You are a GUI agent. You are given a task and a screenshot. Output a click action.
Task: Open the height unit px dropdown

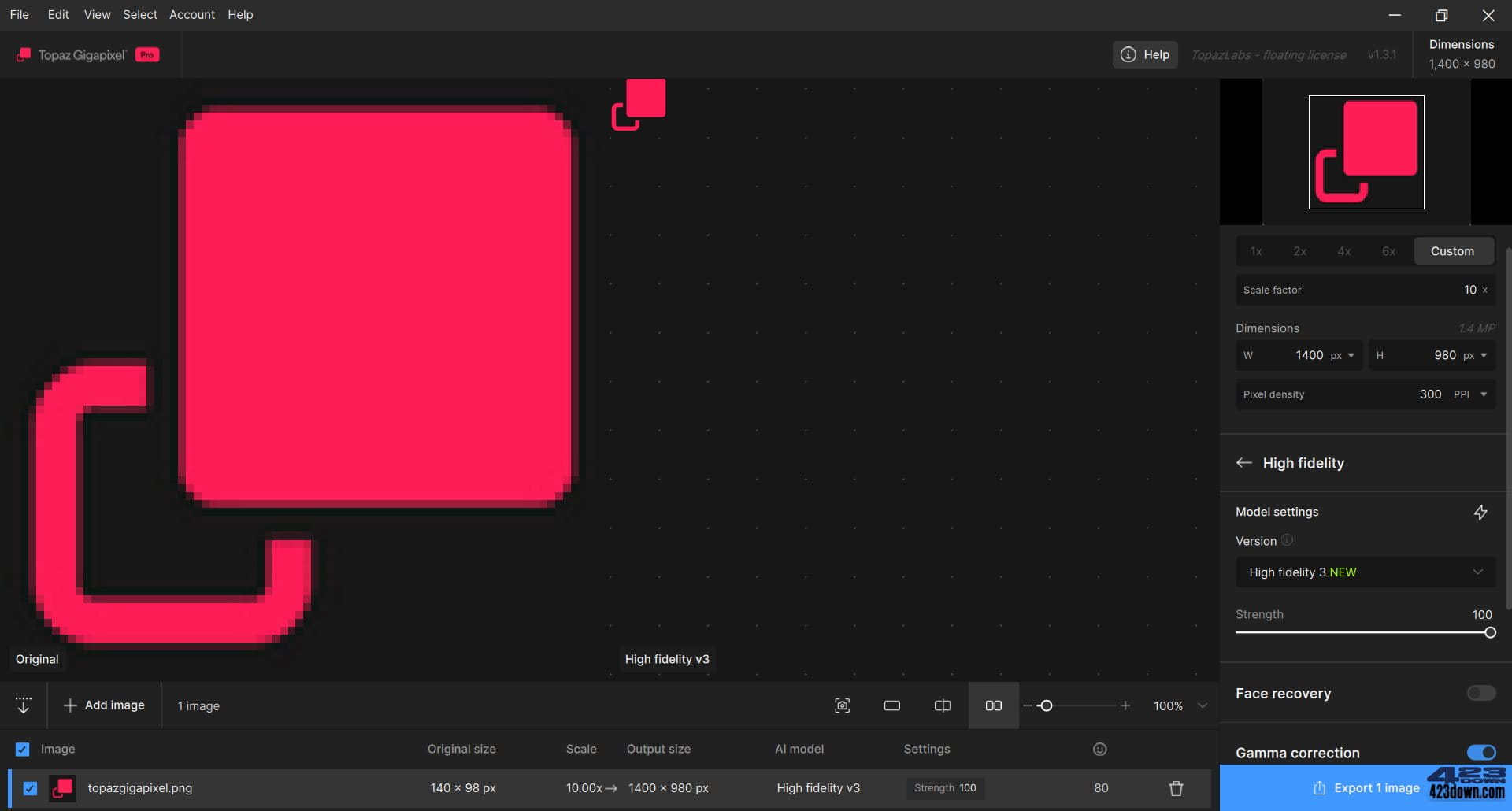tap(1476, 355)
